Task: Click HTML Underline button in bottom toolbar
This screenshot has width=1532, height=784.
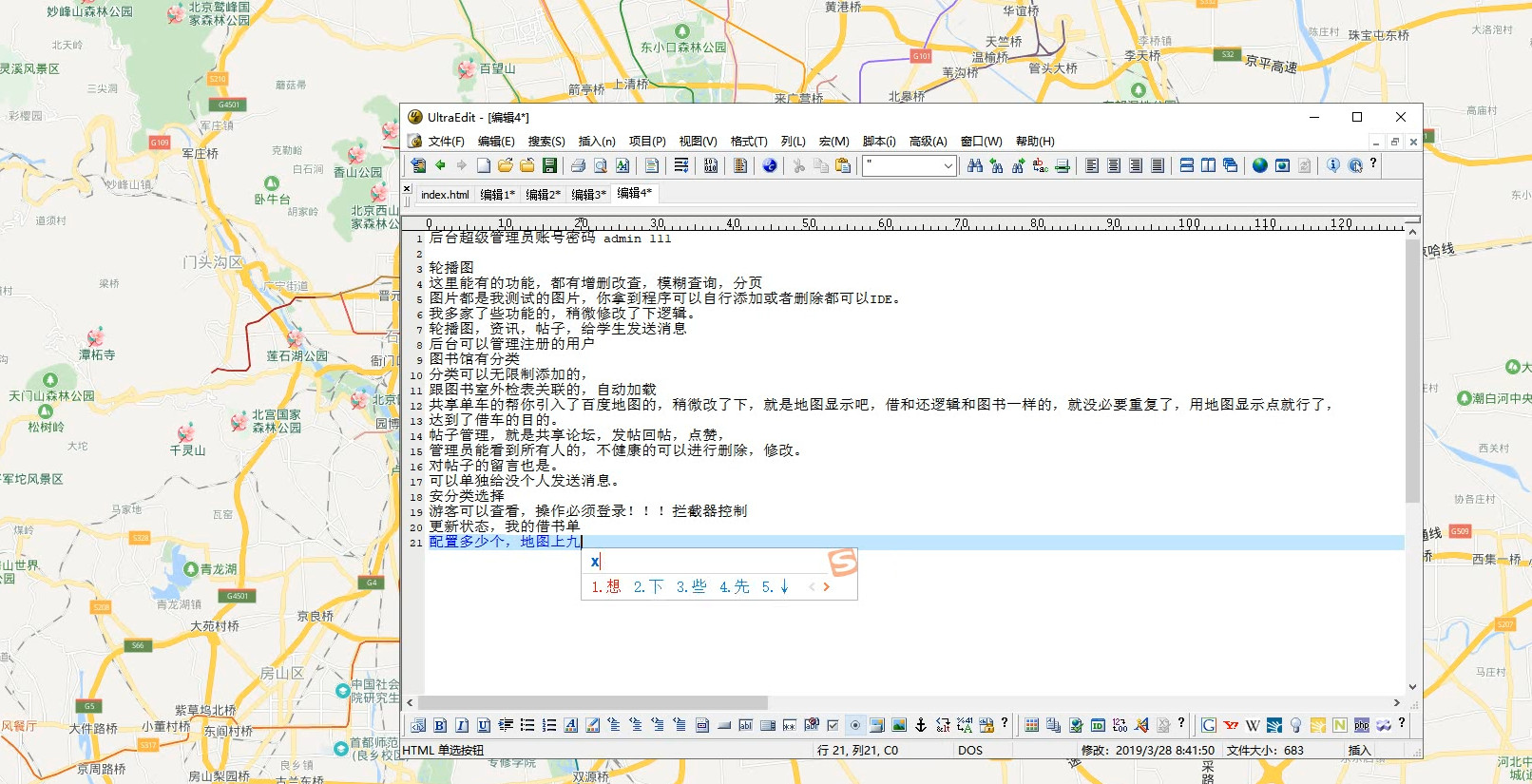Action: [x=484, y=725]
